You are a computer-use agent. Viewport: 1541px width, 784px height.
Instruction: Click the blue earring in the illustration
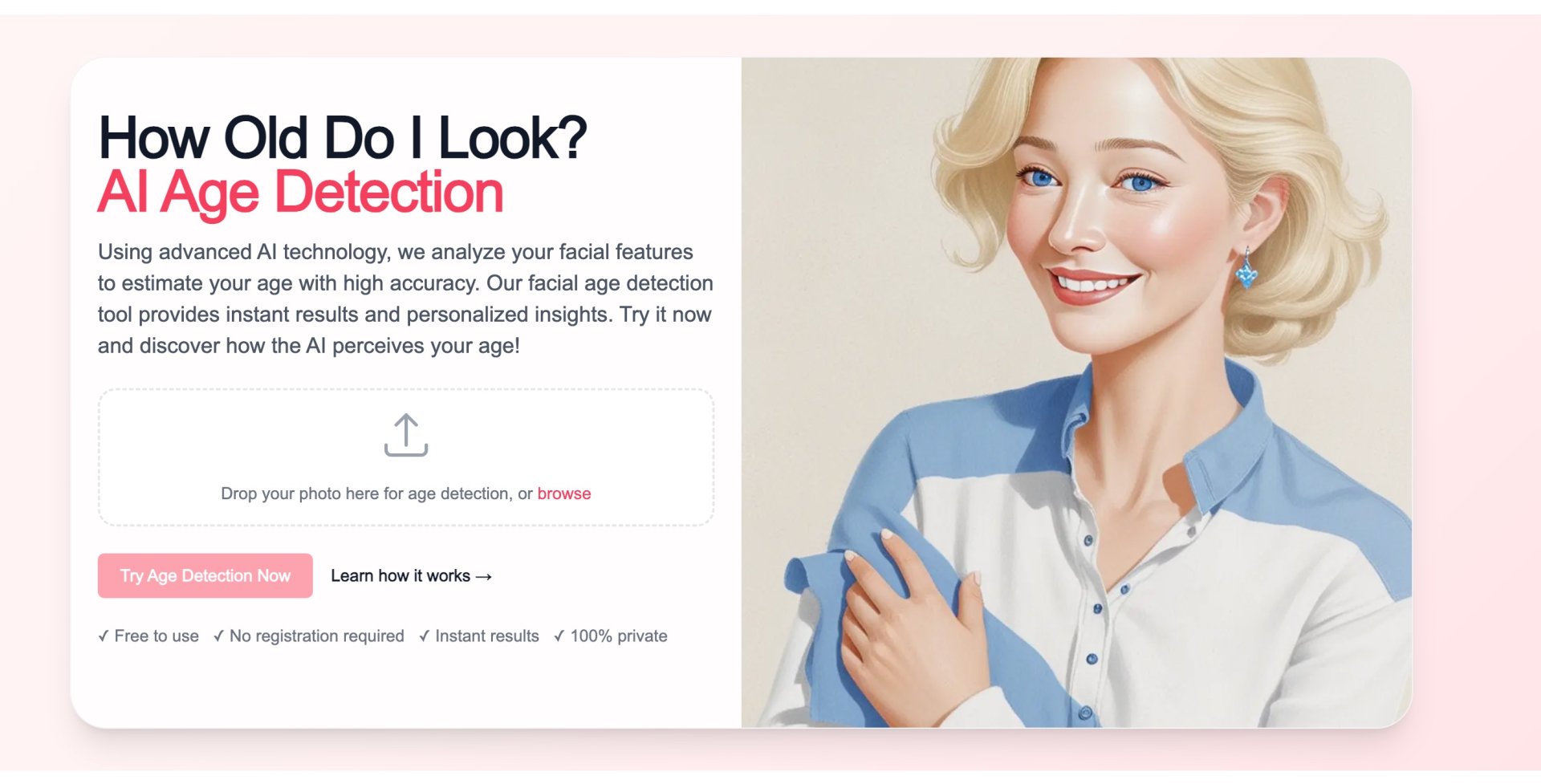(1246, 269)
